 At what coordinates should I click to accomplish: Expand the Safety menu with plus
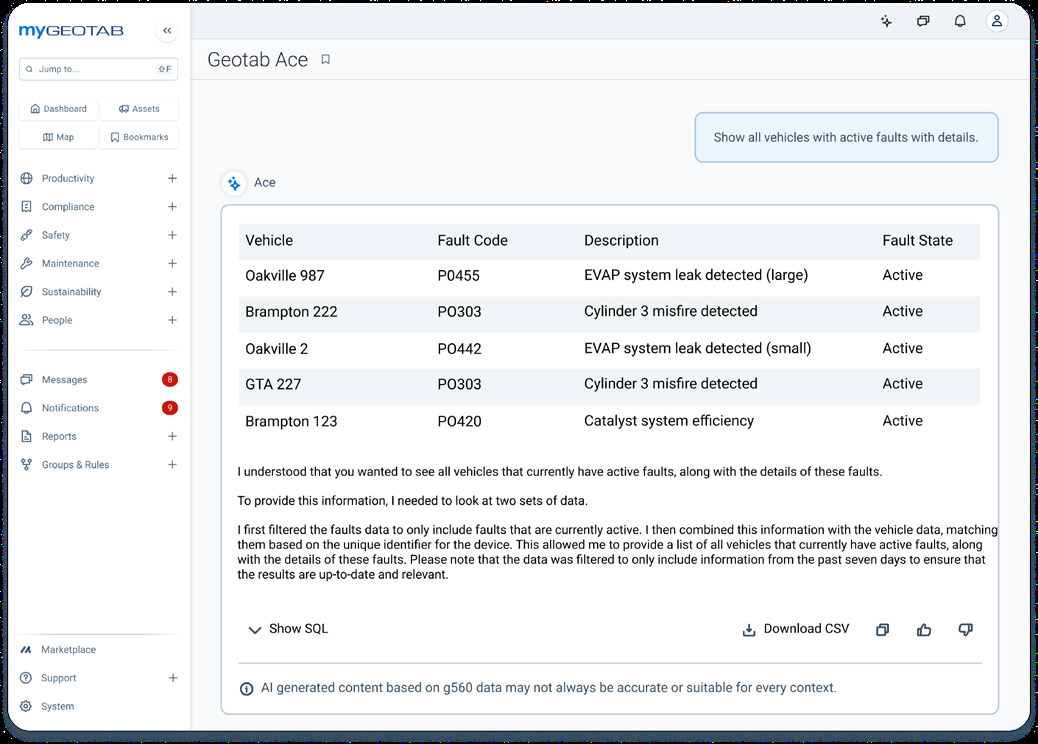point(172,235)
